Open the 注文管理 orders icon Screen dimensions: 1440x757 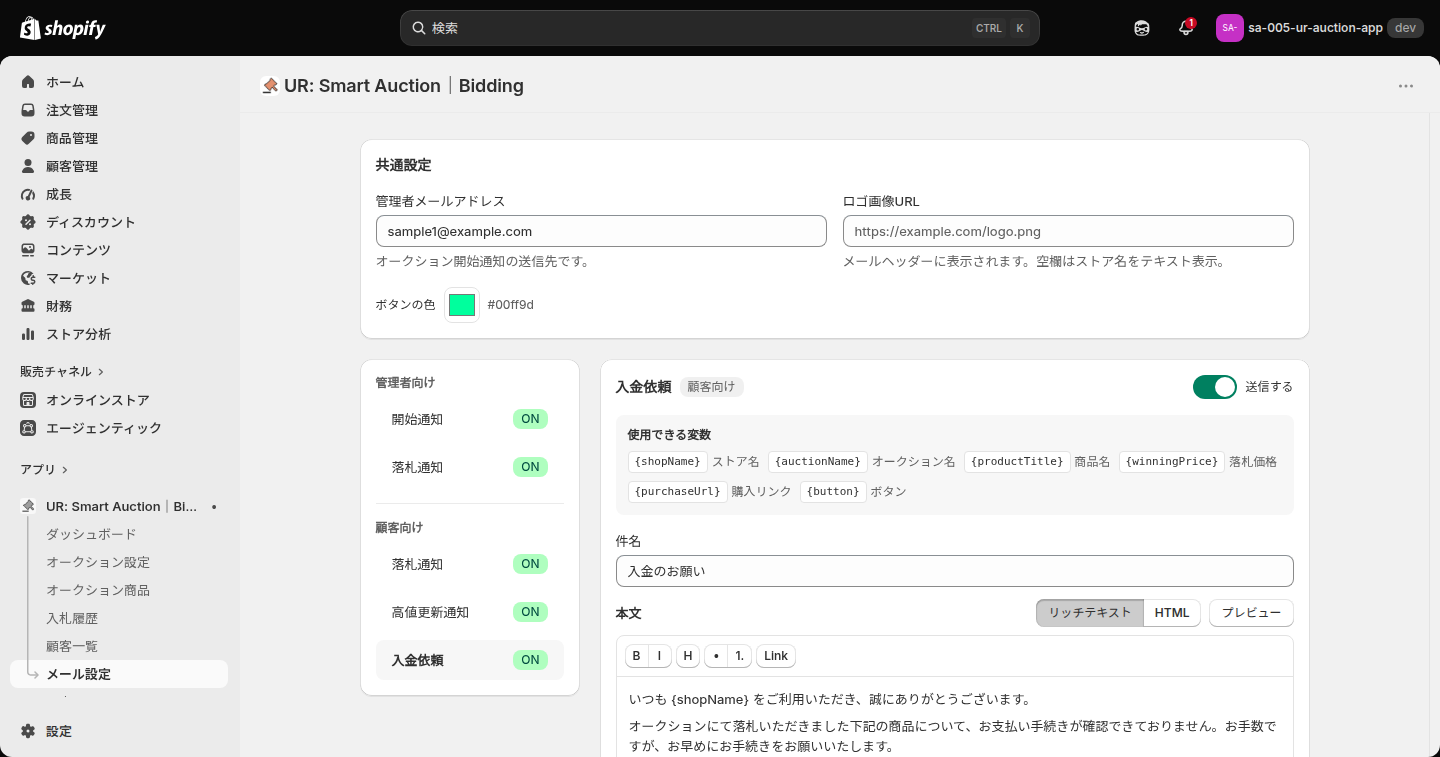[x=28, y=110]
